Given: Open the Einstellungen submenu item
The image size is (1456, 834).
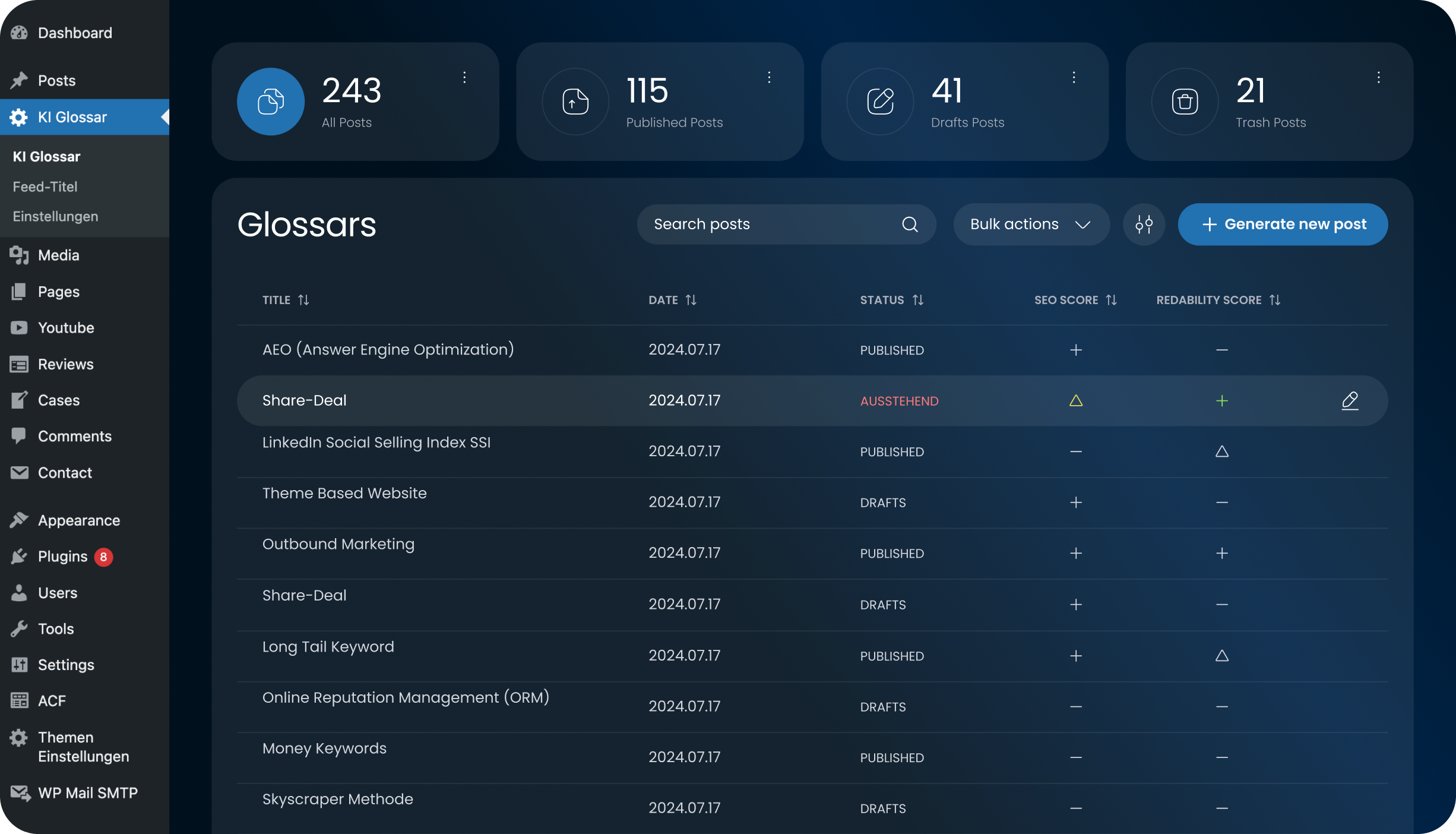Looking at the screenshot, I should pyautogui.click(x=55, y=216).
